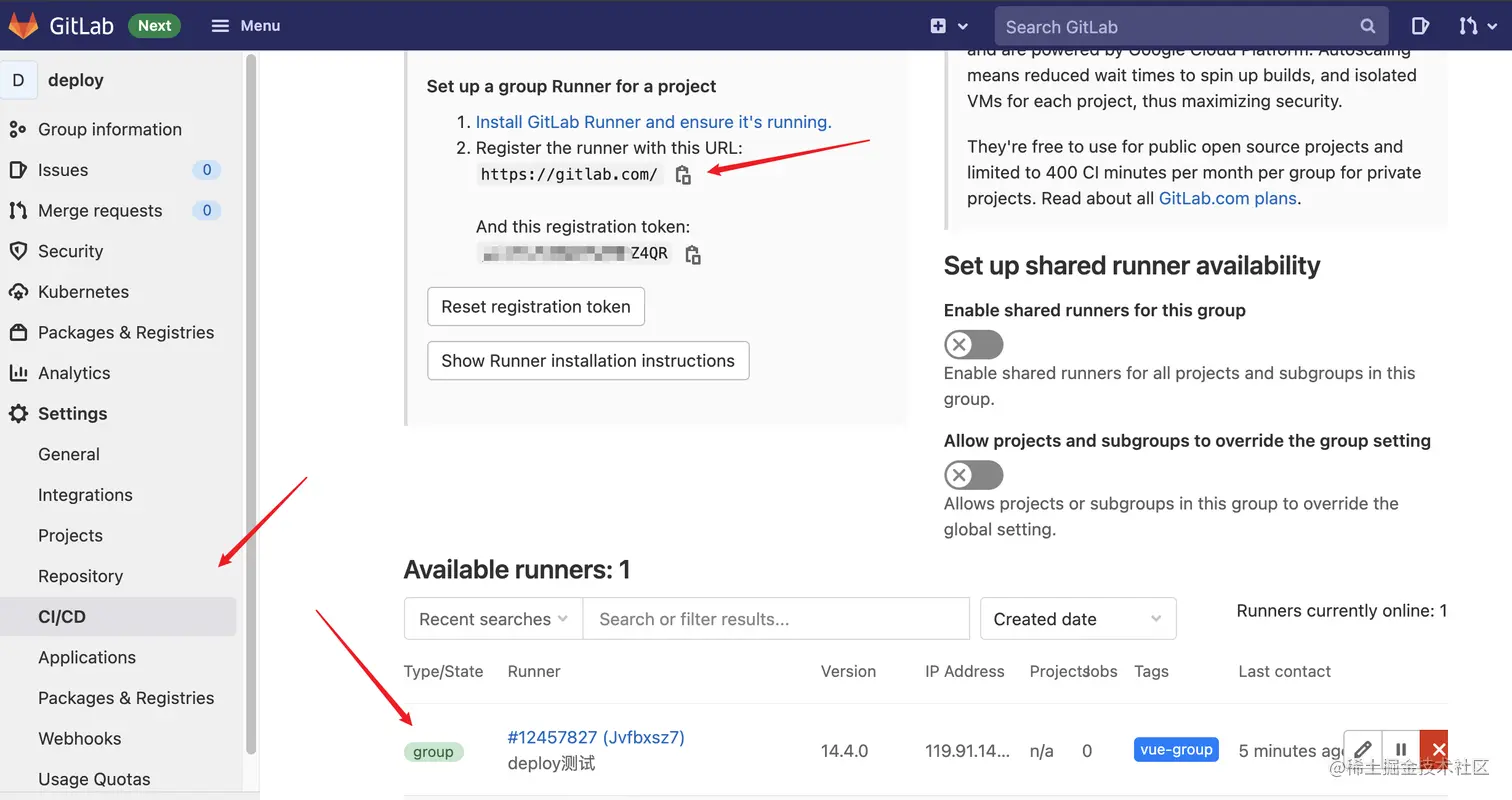
Task: Open General settings
Action: (x=69, y=454)
